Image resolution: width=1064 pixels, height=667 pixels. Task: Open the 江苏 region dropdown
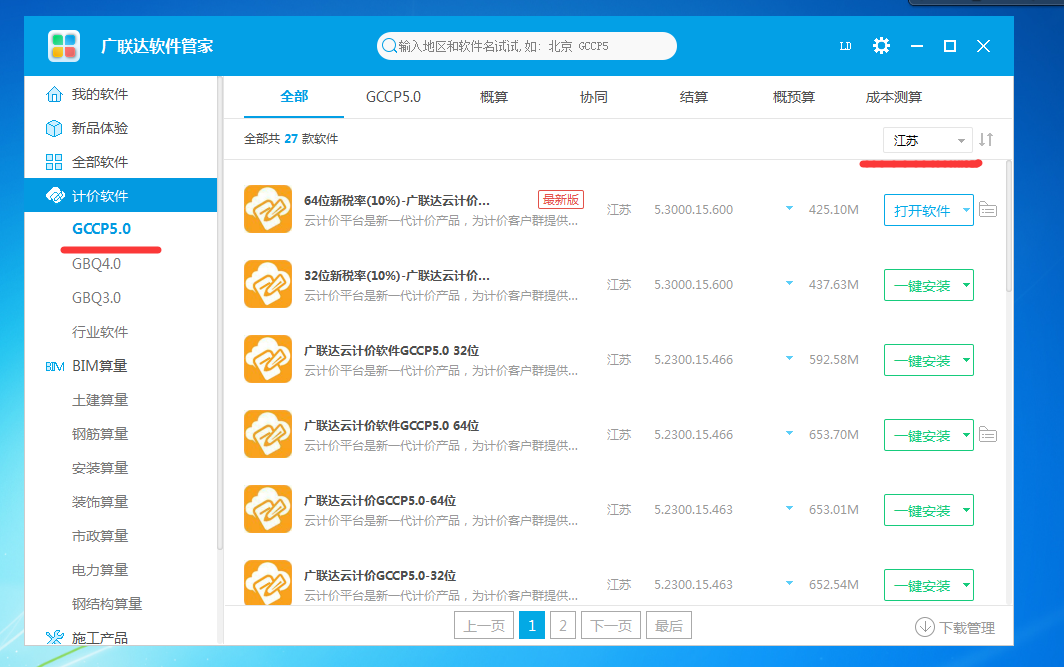[x=927, y=140]
